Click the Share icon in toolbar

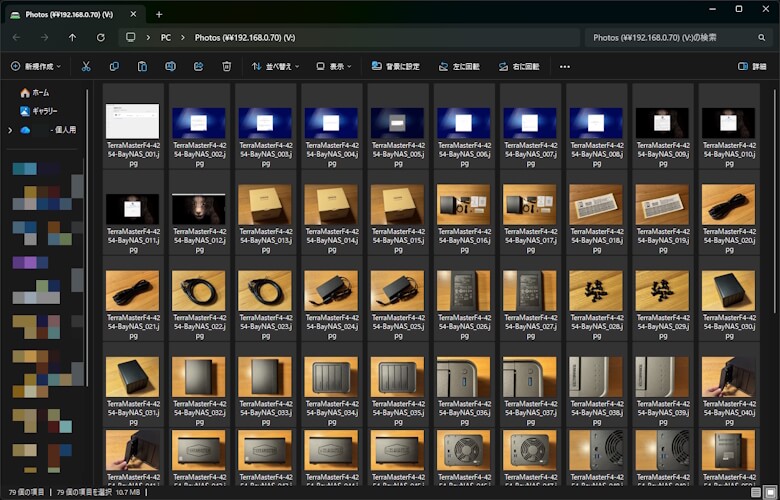point(199,67)
